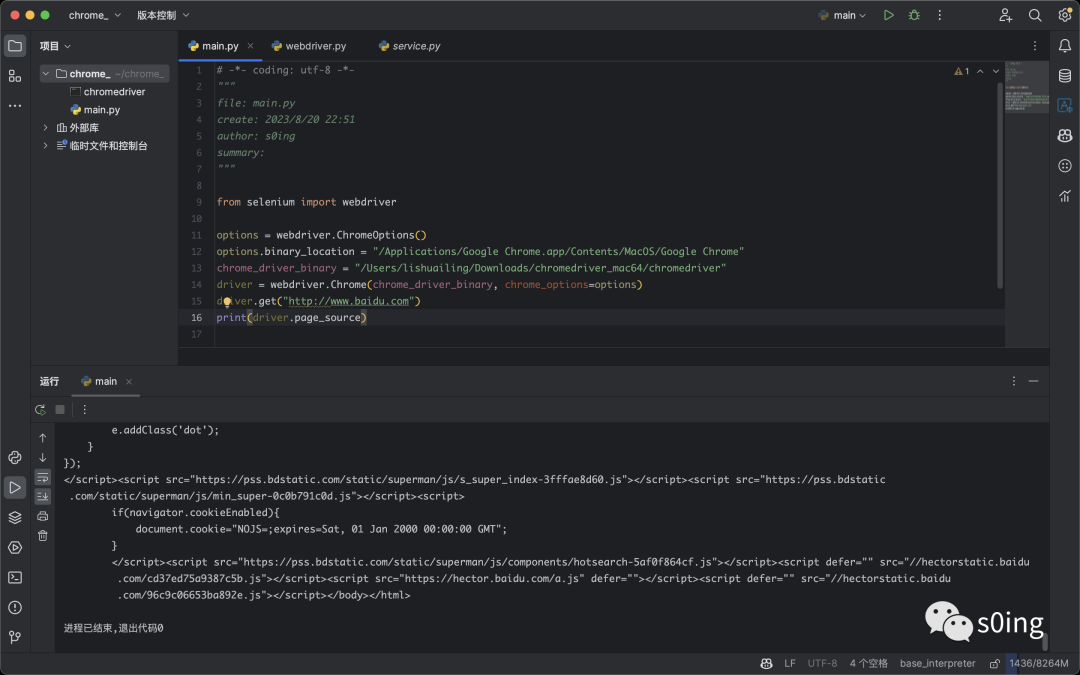Image resolution: width=1080 pixels, height=675 pixels.
Task: Hide the Run tool window
Action: tap(1034, 381)
